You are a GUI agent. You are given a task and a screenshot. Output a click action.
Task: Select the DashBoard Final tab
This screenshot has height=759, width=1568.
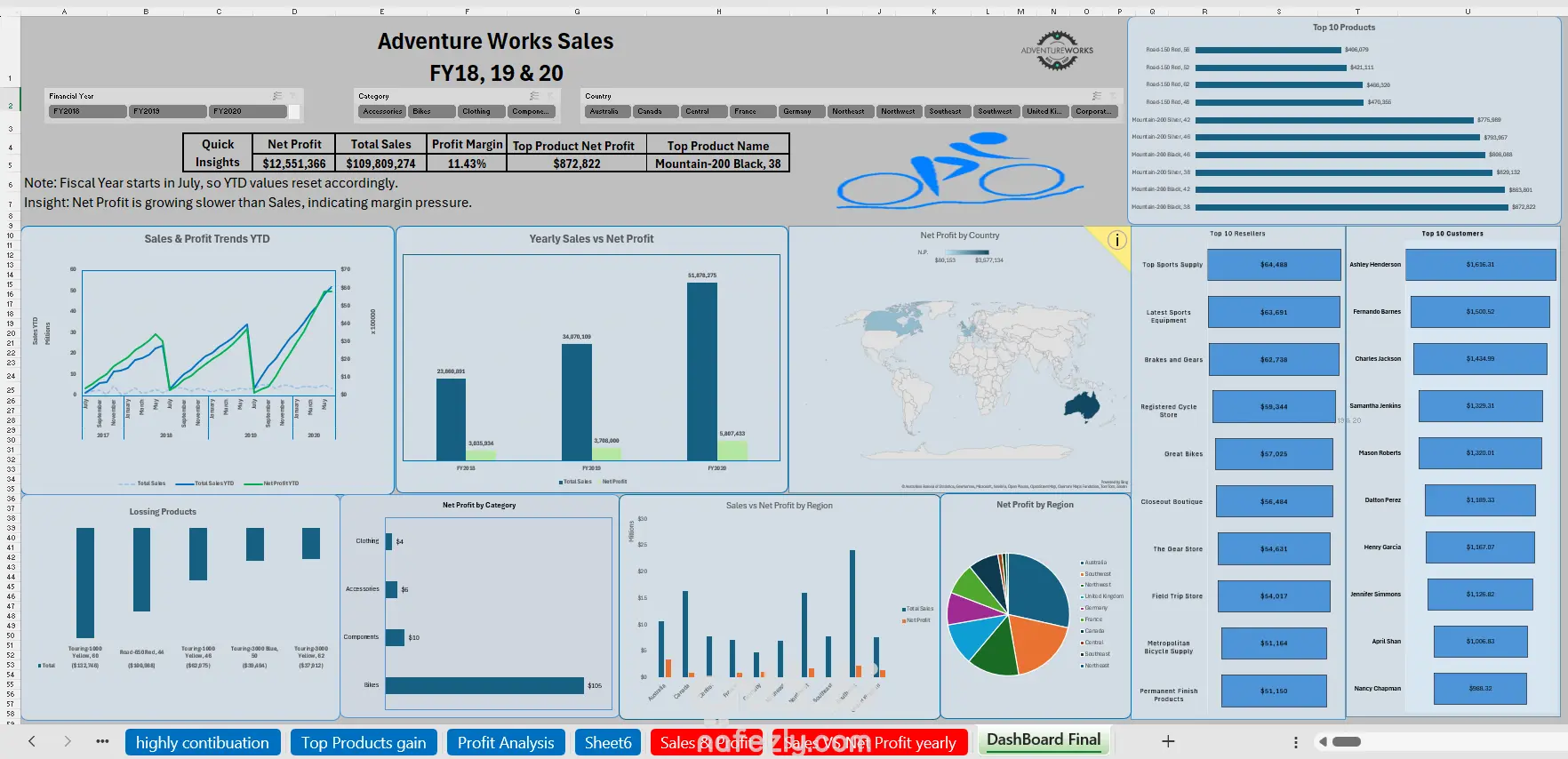coord(1044,740)
